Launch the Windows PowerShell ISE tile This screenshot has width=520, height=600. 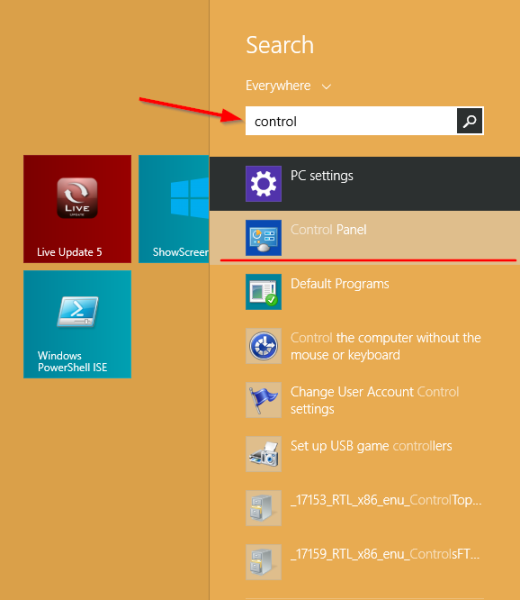point(77,324)
